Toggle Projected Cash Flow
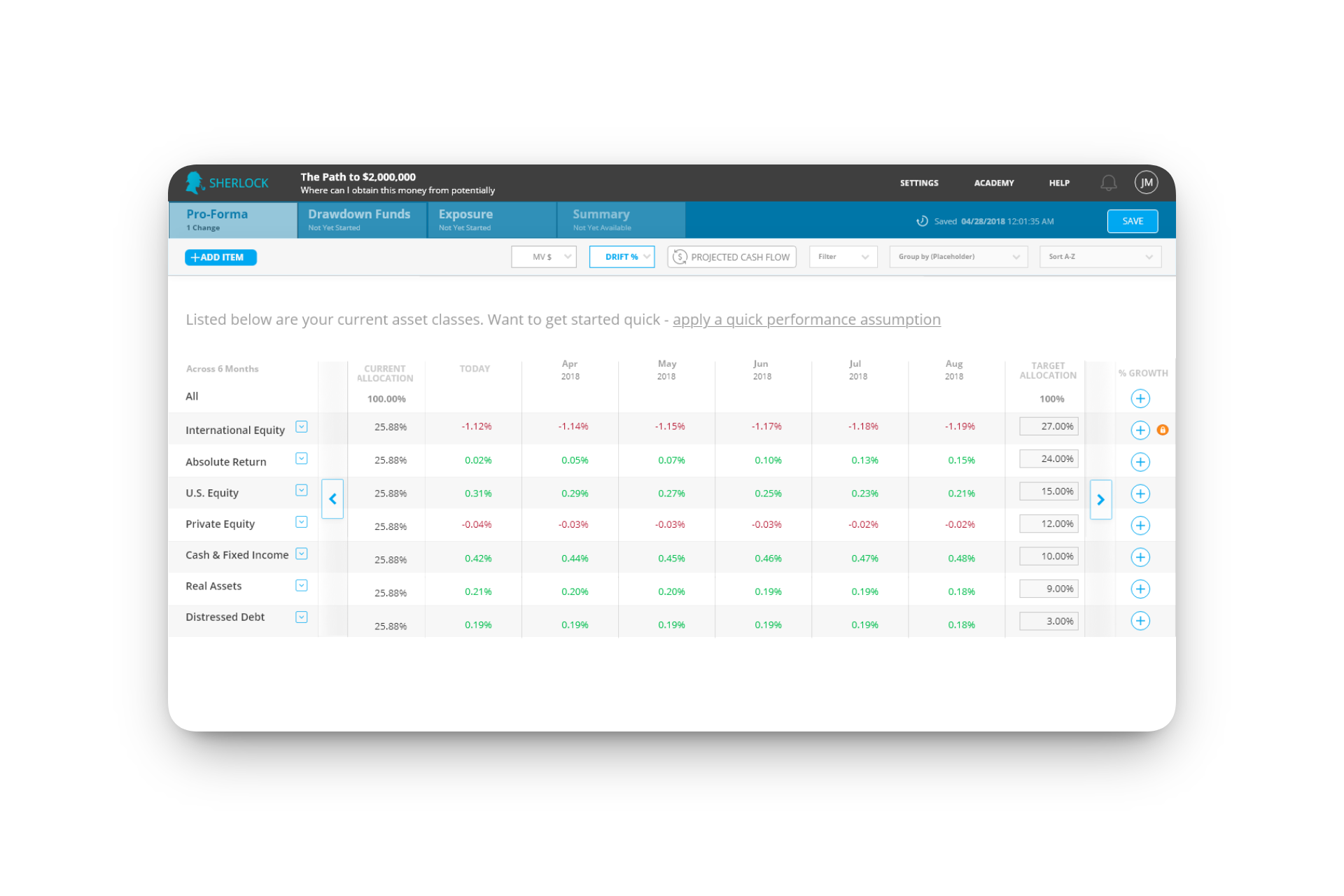Image resolution: width=1344 pixels, height=896 pixels. [731, 257]
